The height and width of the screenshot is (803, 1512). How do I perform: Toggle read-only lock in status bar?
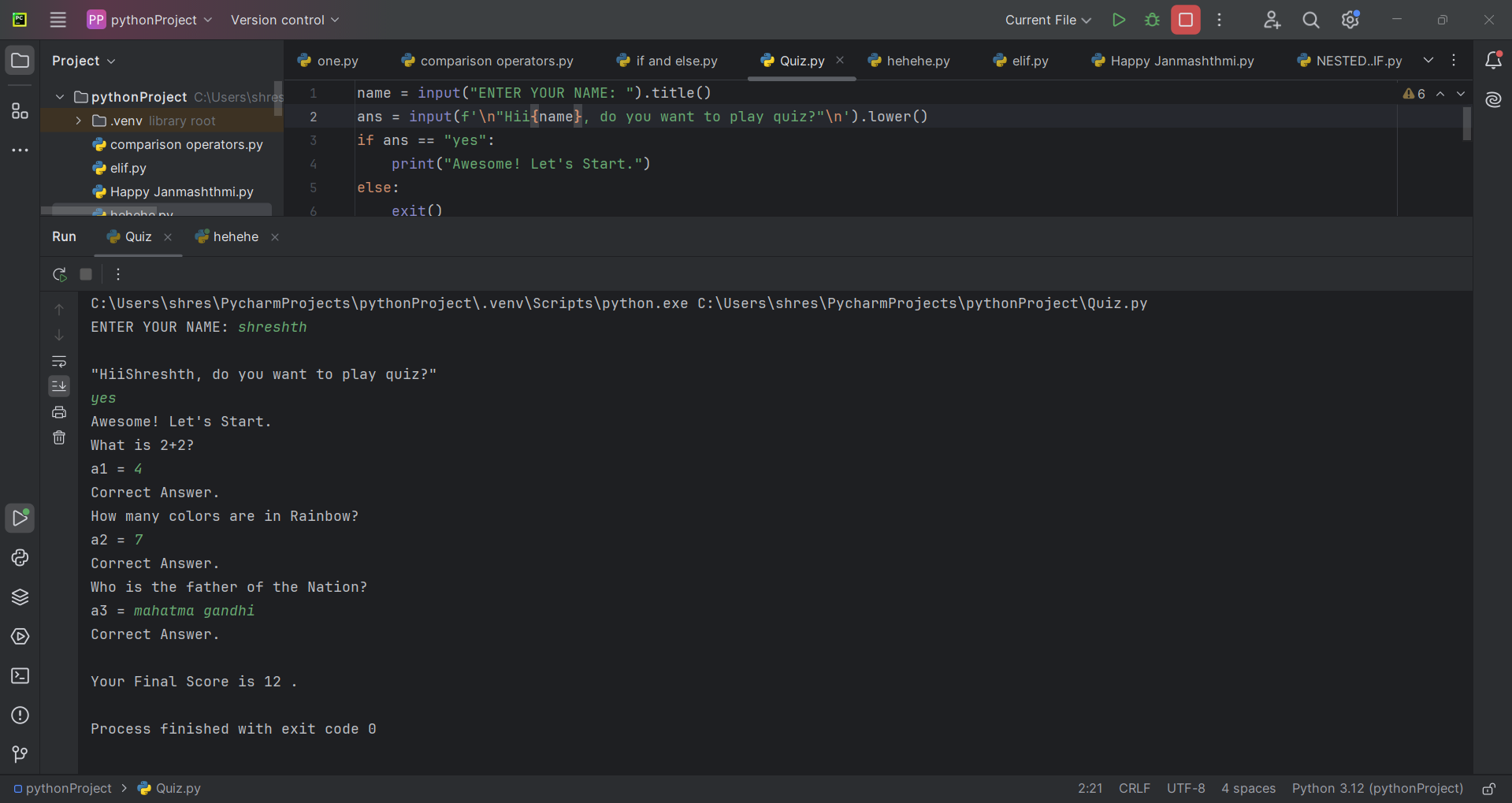1489,788
